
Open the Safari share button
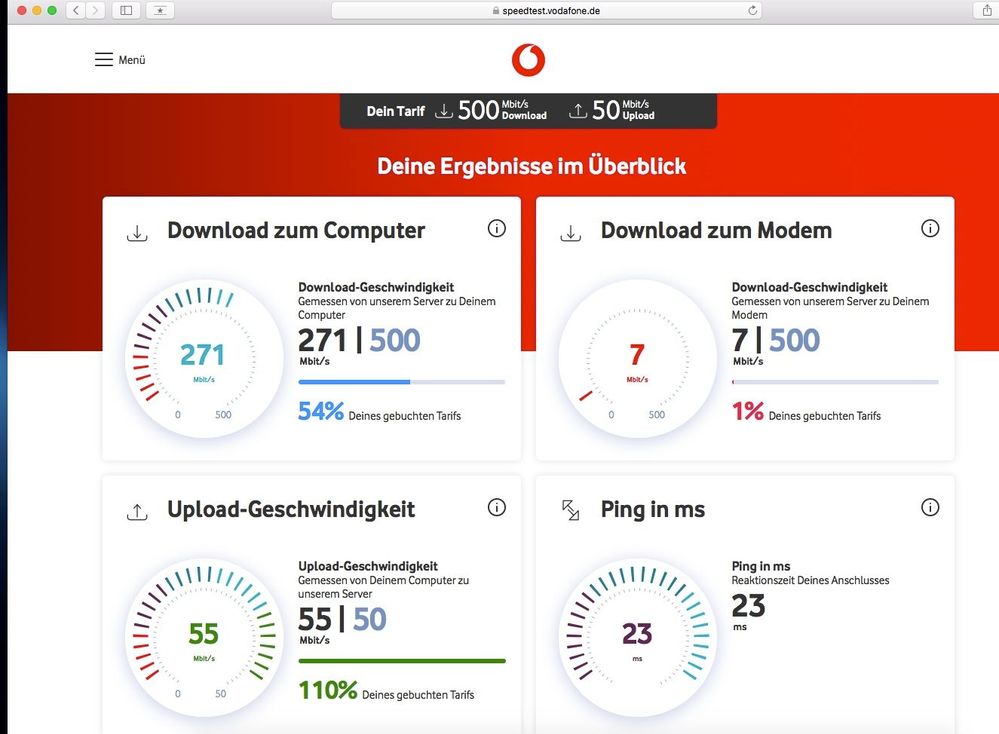pyautogui.click(x=986, y=10)
